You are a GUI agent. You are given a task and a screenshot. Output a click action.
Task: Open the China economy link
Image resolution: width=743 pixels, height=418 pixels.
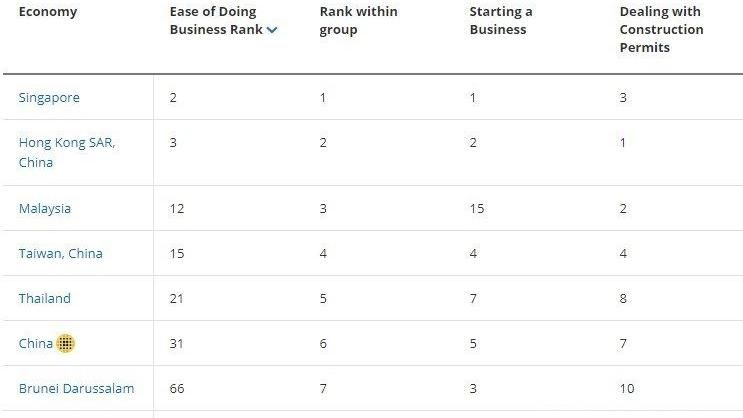36,344
